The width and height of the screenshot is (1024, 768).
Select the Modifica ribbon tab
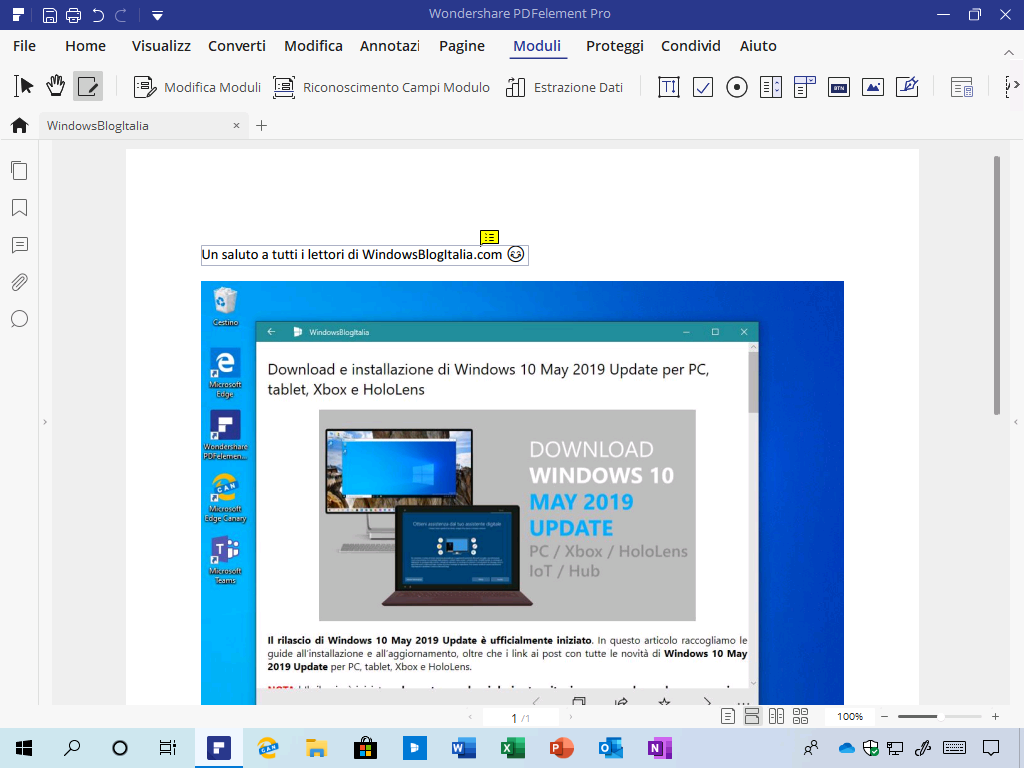tap(313, 46)
